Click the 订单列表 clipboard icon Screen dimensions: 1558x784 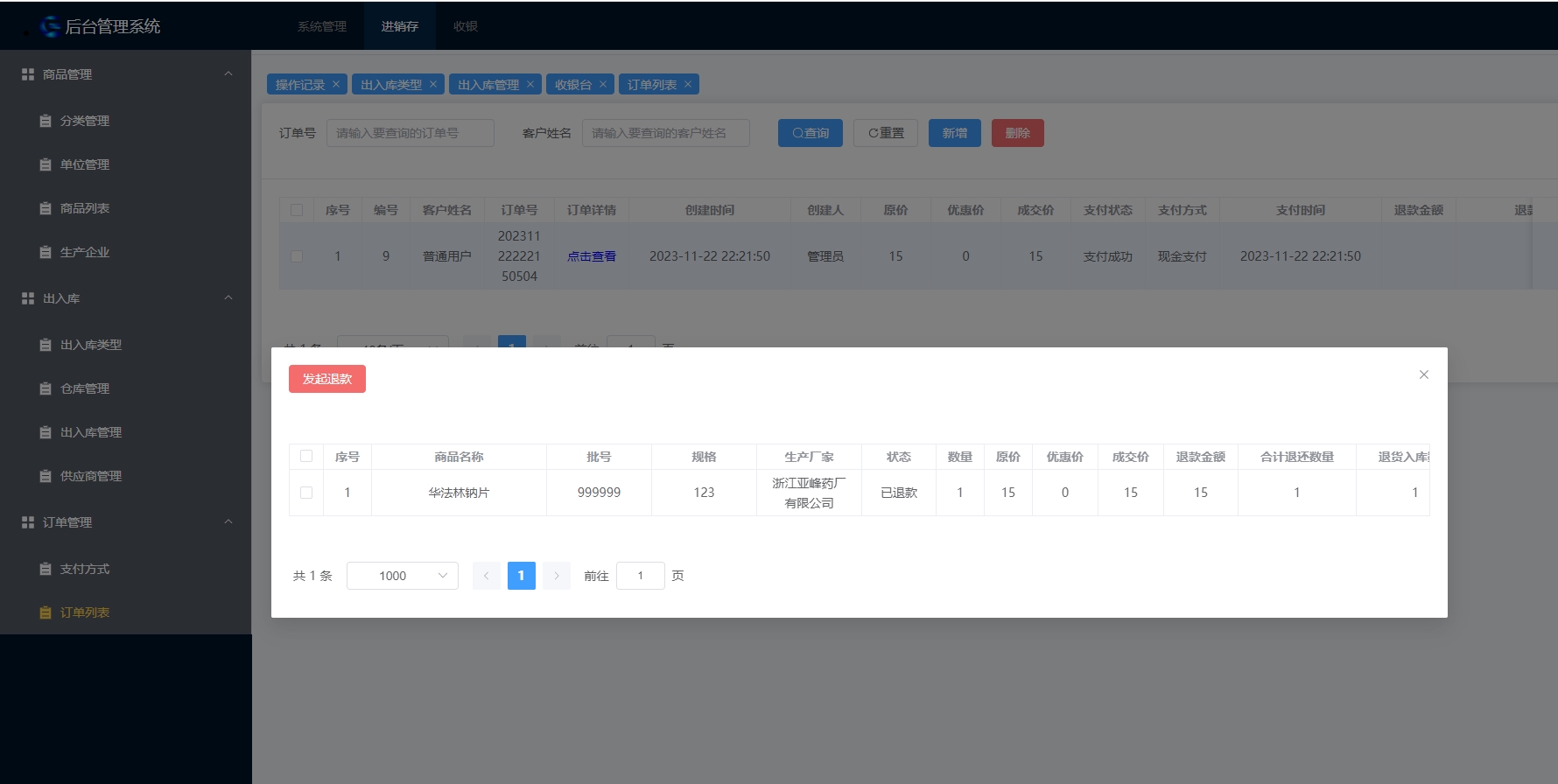coord(46,612)
